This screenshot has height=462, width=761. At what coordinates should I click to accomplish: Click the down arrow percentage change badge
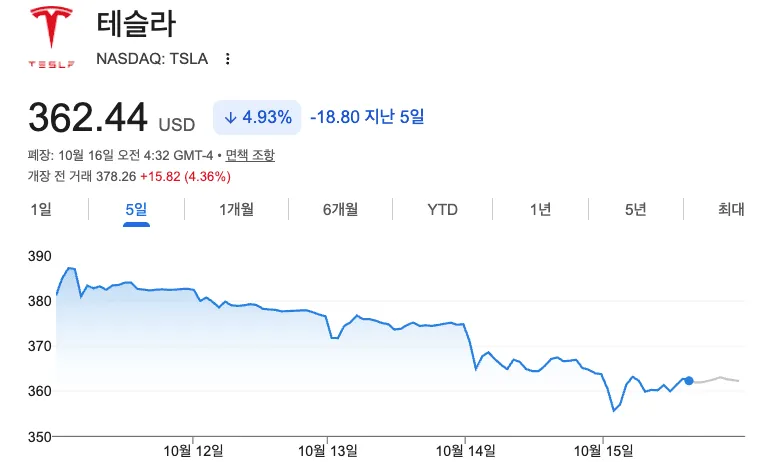tap(257, 117)
